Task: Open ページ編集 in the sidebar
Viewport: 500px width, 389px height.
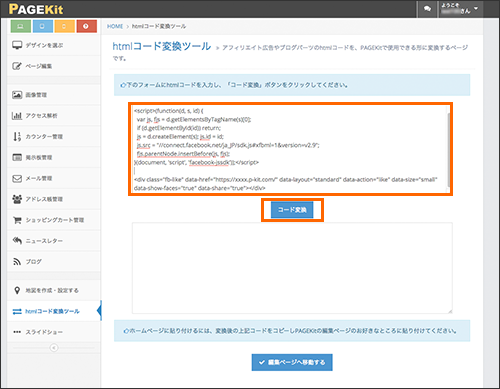Action: 53,66
